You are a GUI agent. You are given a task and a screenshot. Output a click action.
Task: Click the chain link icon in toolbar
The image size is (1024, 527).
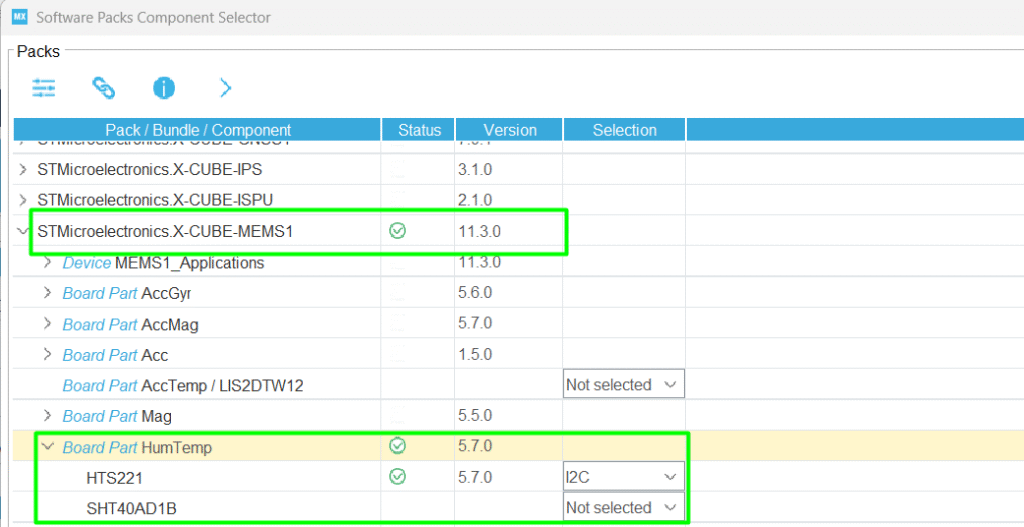[104, 88]
